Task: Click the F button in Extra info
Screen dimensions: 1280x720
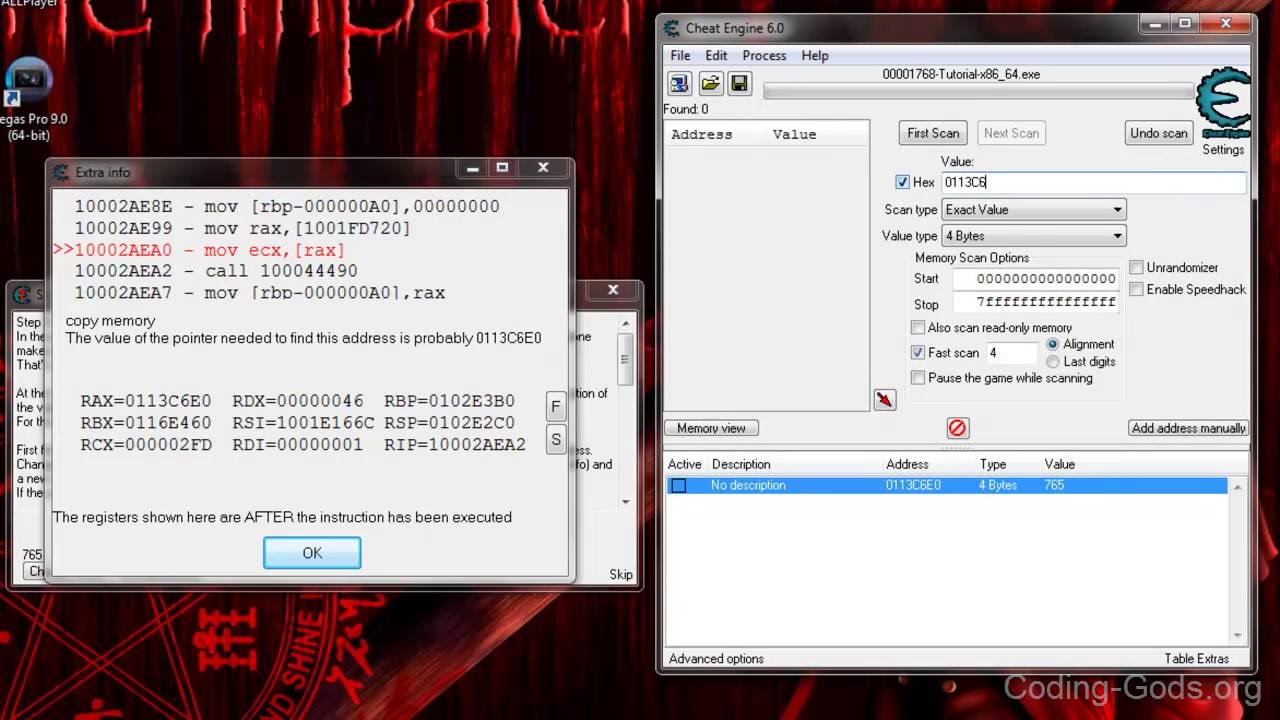Action: point(555,406)
